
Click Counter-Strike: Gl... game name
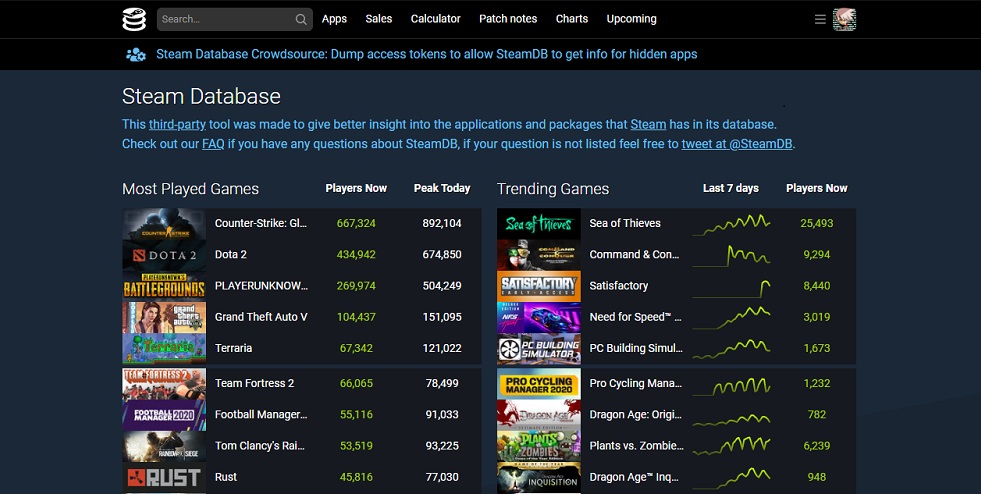click(261, 223)
